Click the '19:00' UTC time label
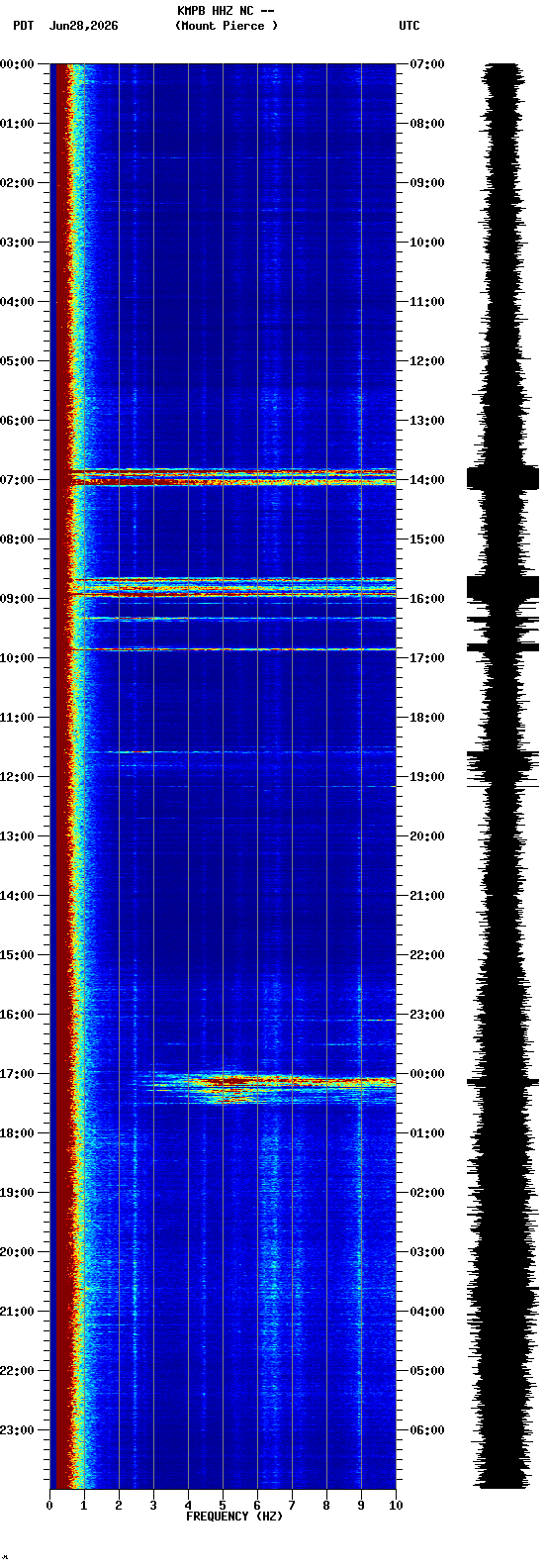546x1568 pixels. tap(427, 777)
